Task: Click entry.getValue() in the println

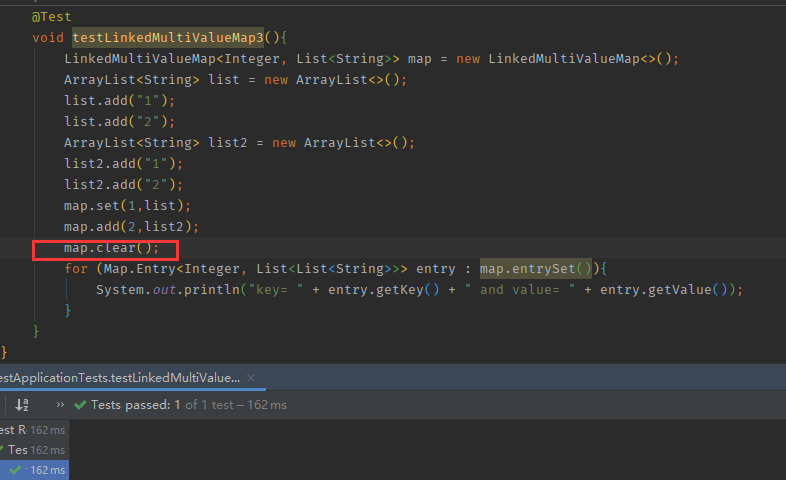Action: coord(664,290)
